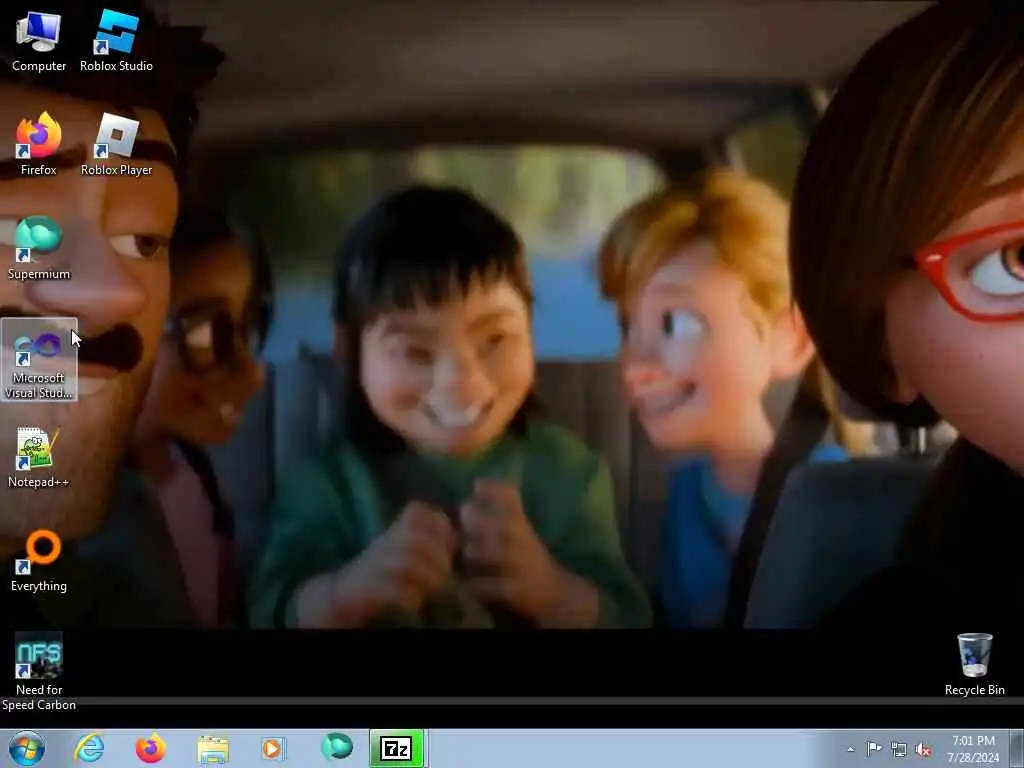Click the Show Desktop button

(1017, 749)
